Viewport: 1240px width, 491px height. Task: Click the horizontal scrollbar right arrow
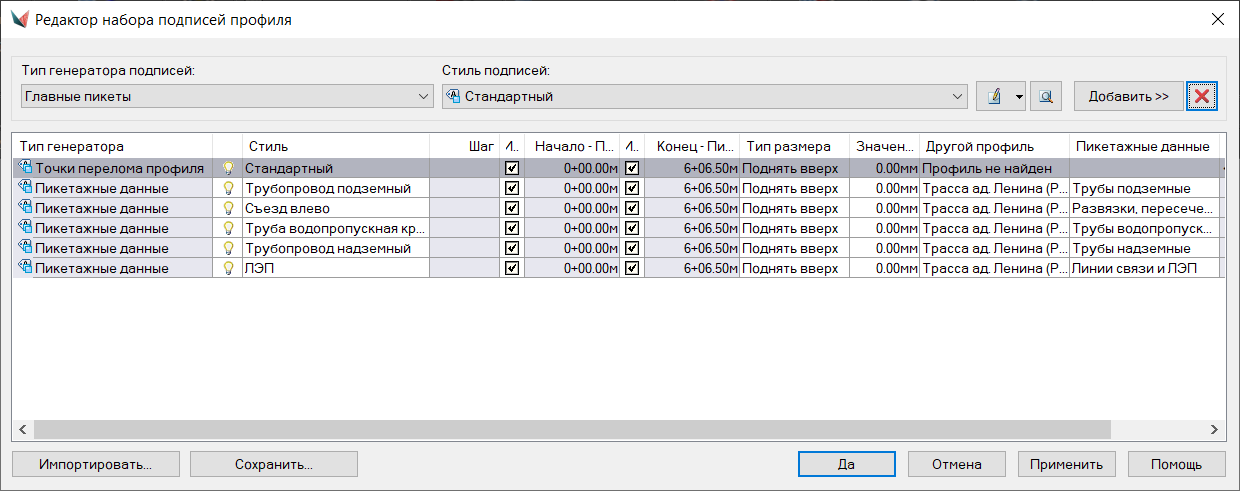point(1214,429)
